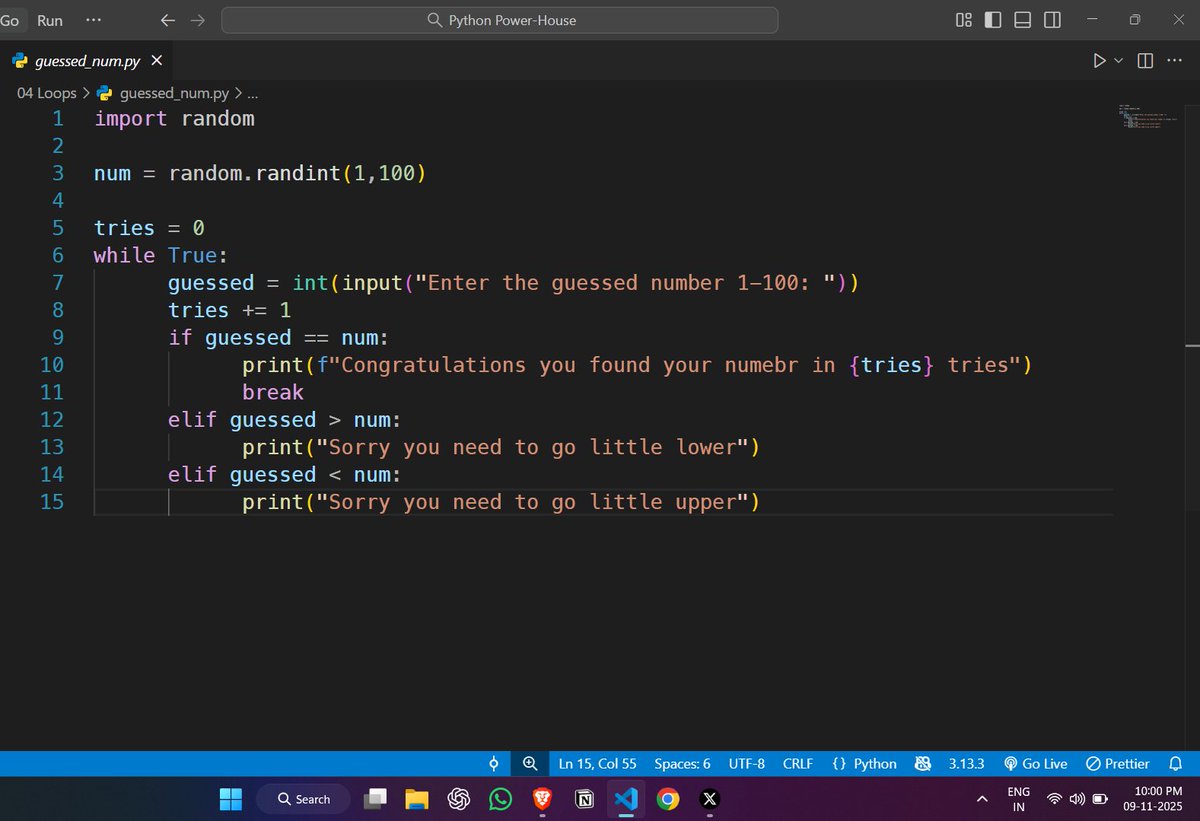The height and width of the screenshot is (821, 1200).
Task: Click line number 6 in gutter
Action: pos(58,255)
